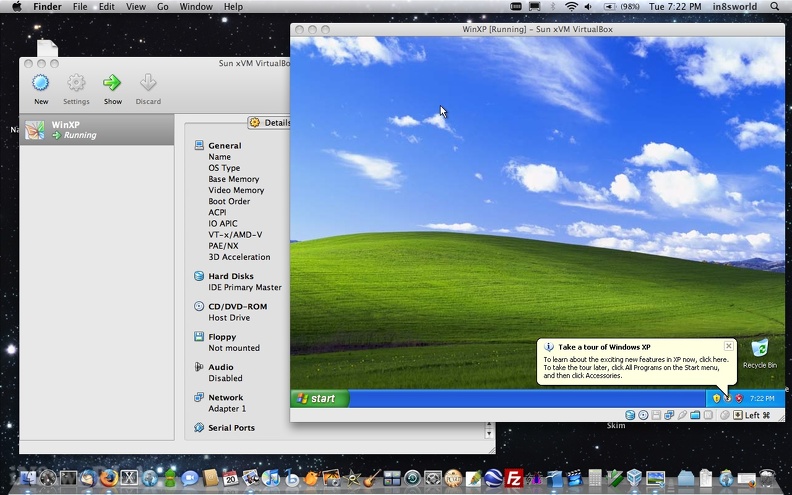Click the details pane scroll-up arrow

click(x=488, y=425)
